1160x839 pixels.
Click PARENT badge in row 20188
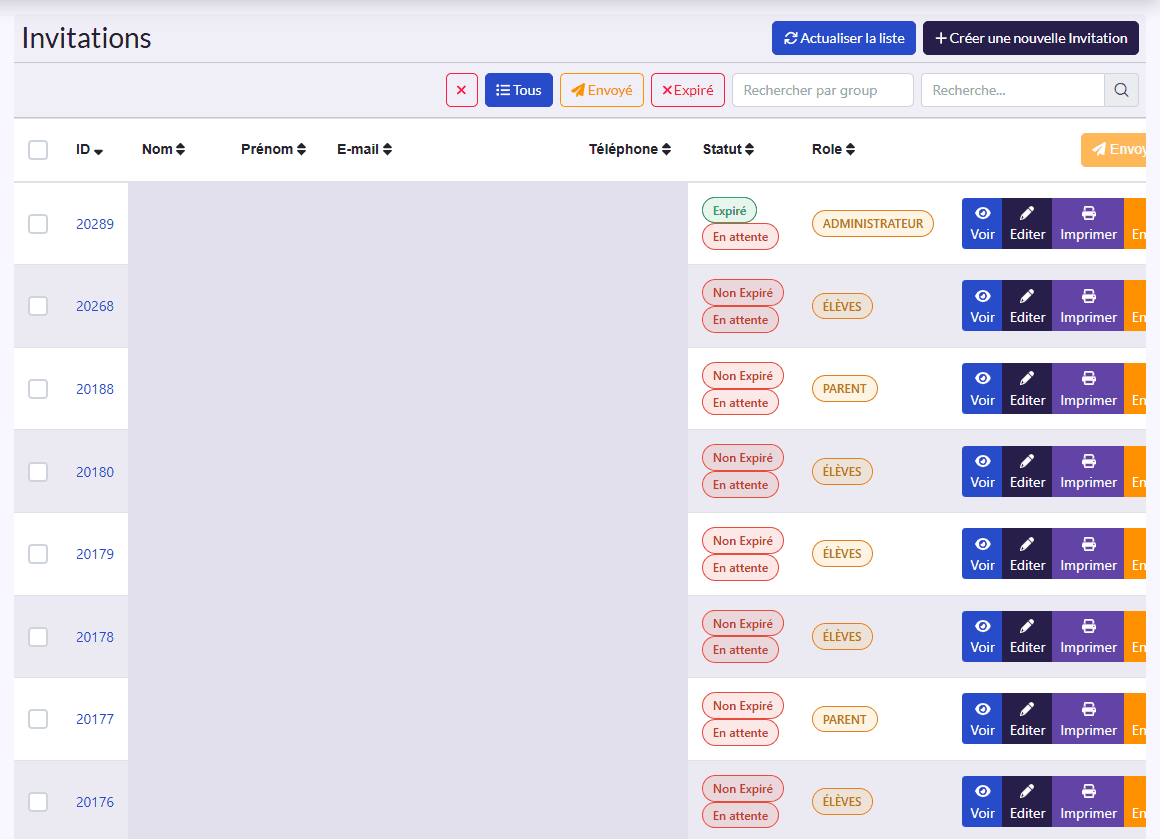point(844,388)
